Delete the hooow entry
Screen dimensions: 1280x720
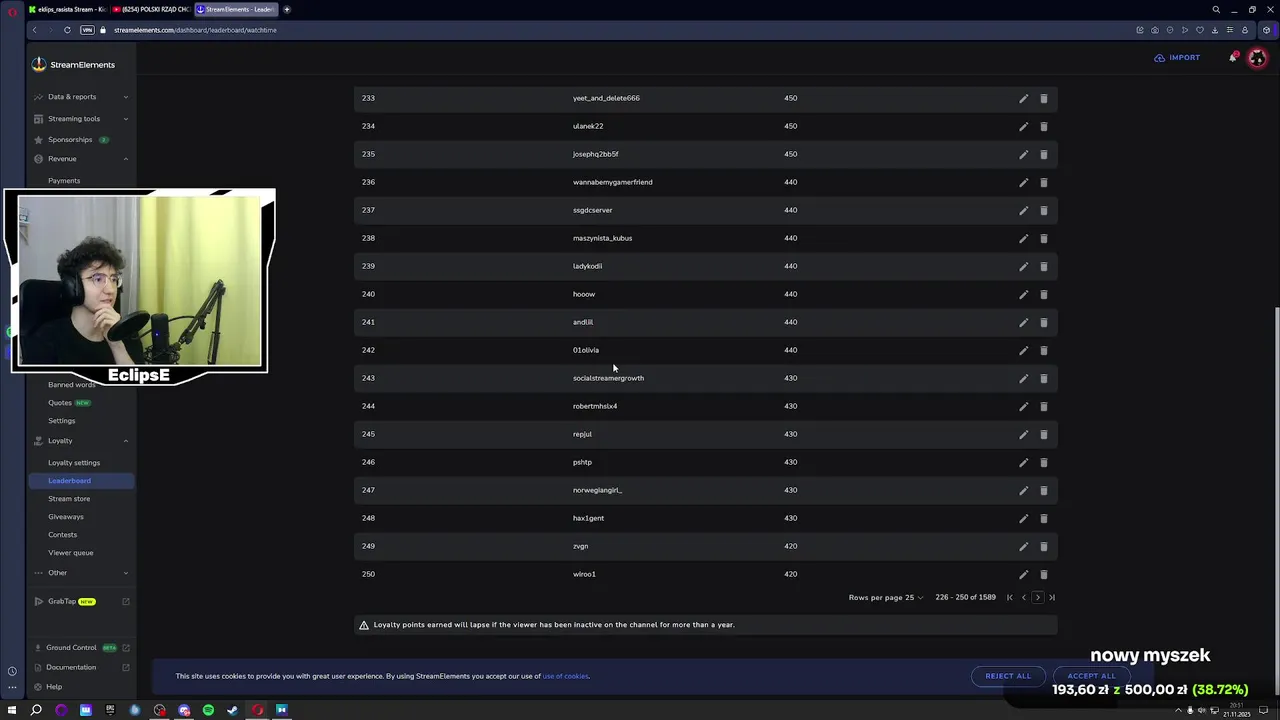pos(1043,294)
